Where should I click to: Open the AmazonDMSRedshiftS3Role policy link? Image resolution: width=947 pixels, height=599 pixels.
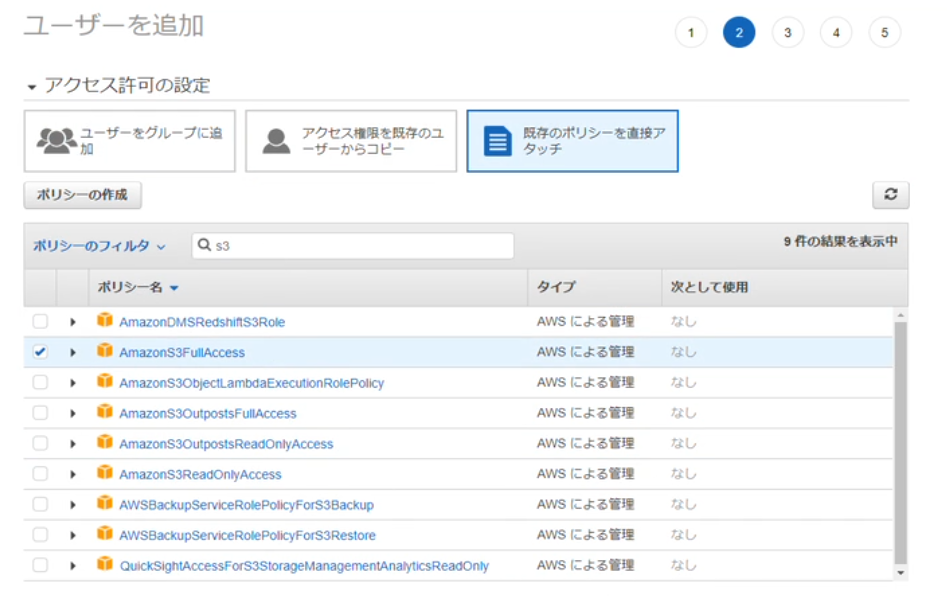(202, 322)
